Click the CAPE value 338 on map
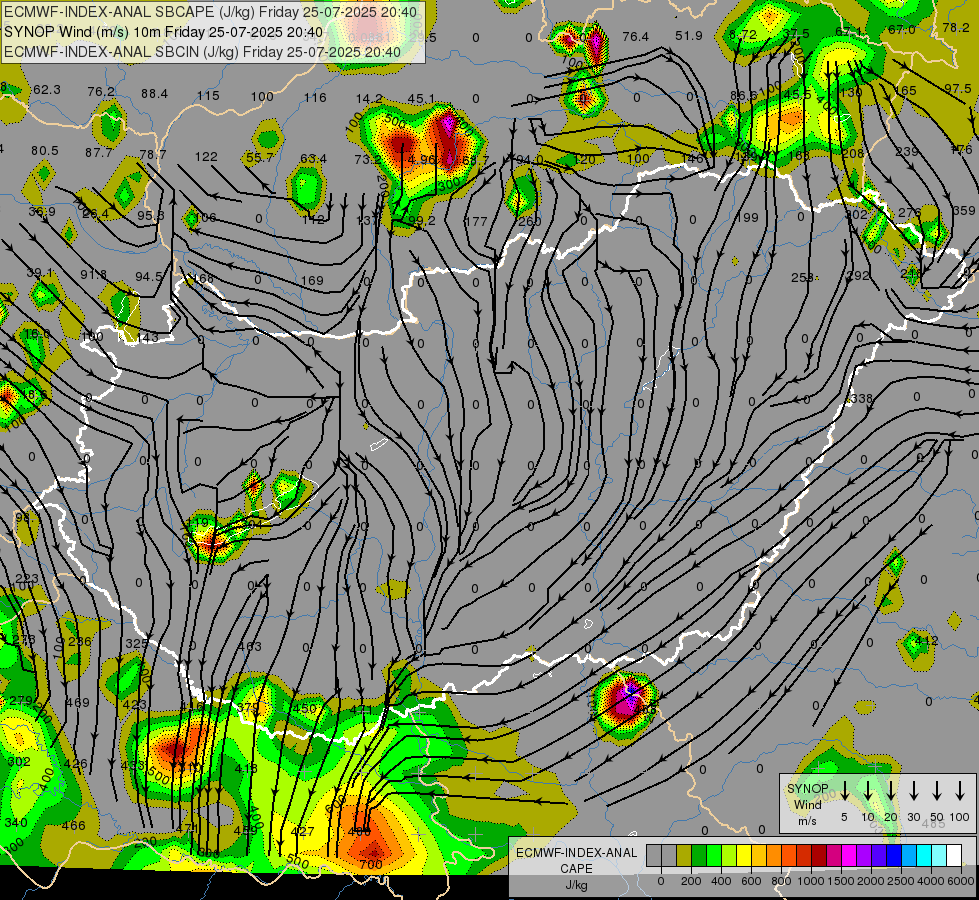The width and height of the screenshot is (979, 900). 862,398
